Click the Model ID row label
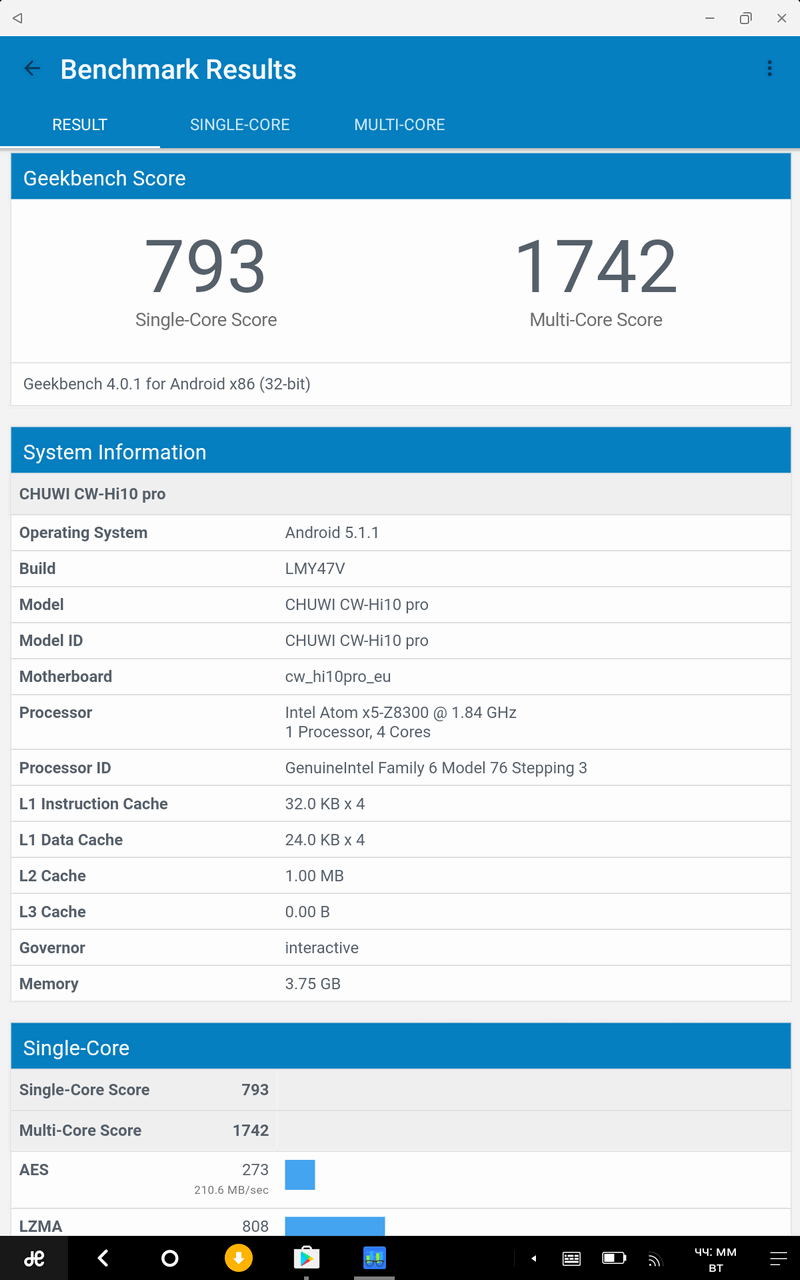 [51, 641]
